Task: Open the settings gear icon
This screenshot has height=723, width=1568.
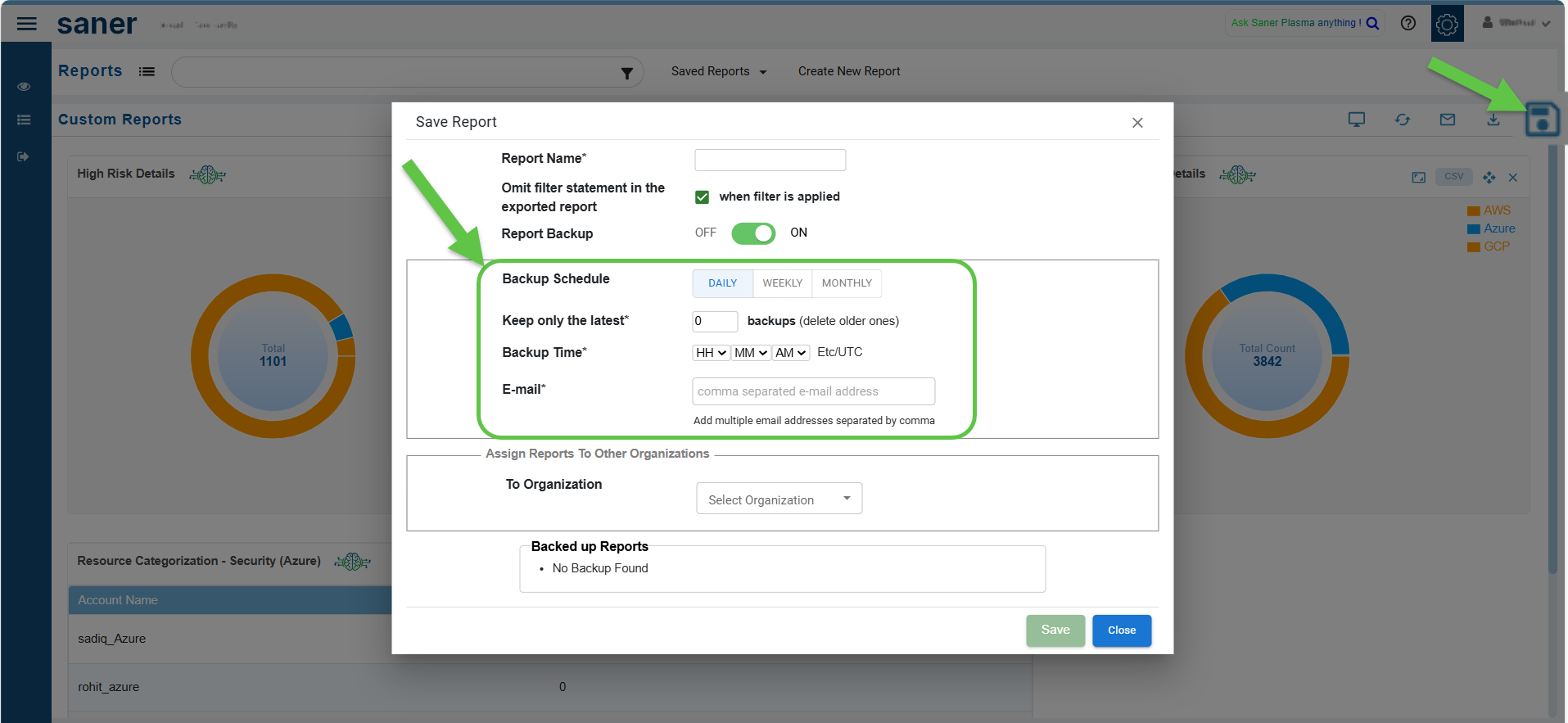Action: [1447, 24]
